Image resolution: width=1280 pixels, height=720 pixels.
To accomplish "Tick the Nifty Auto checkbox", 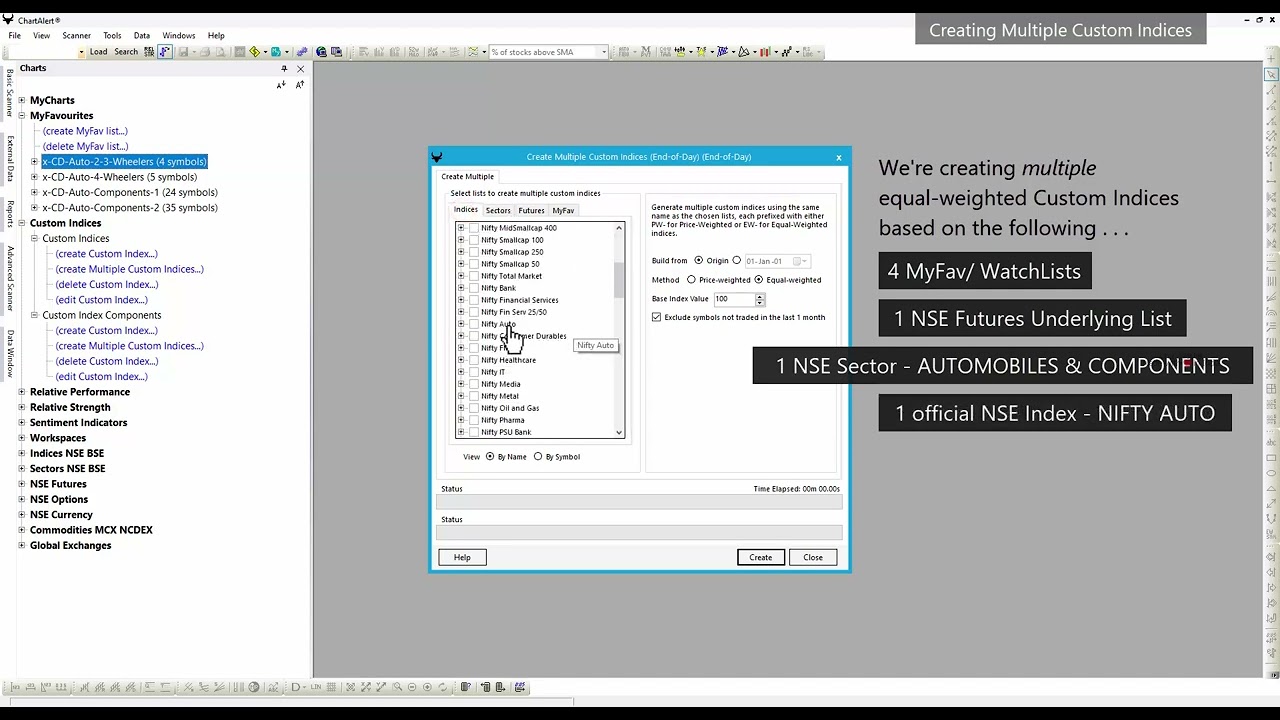I will (x=474, y=324).
